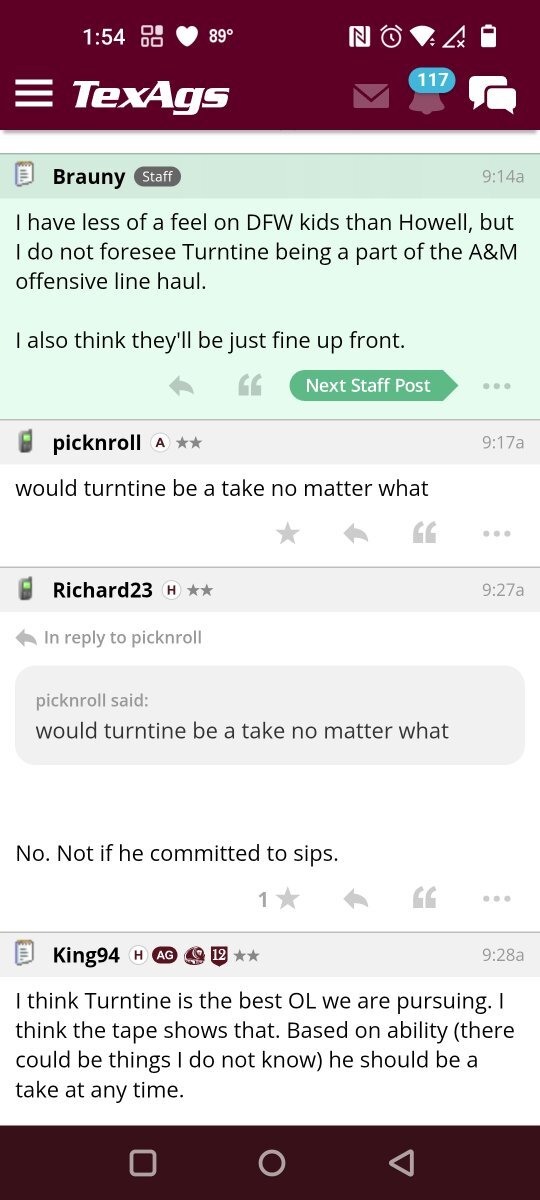
Task: Quote Brauny's staff post
Action: pyautogui.click(x=250, y=386)
